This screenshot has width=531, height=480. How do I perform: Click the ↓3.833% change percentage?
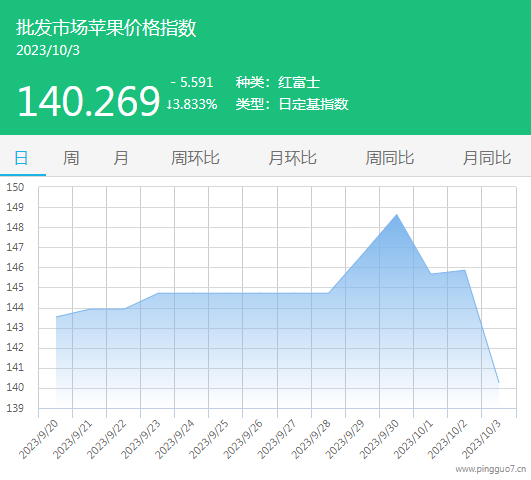[192, 104]
